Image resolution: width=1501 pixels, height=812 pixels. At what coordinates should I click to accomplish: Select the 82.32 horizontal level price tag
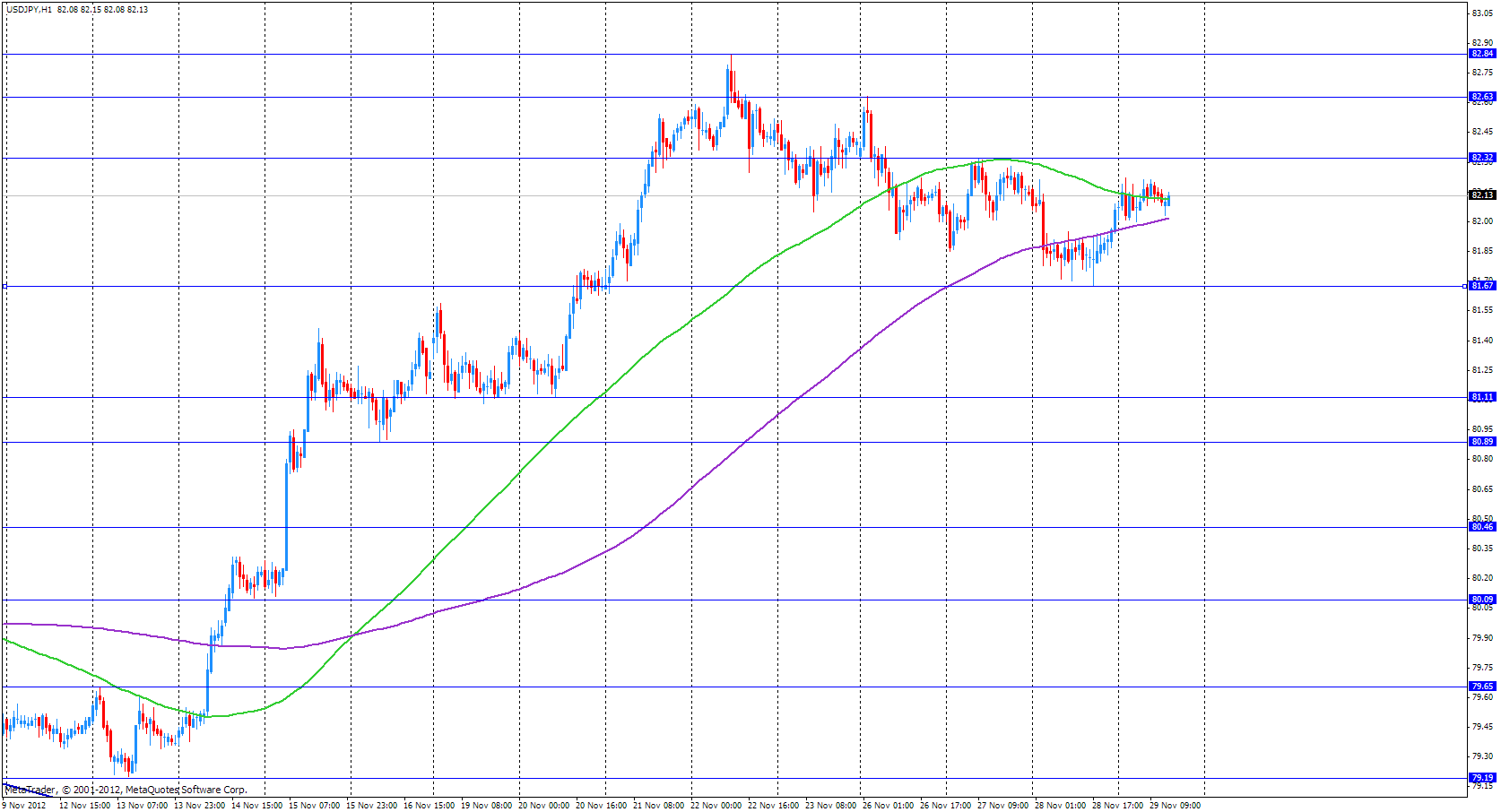[x=1482, y=158]
